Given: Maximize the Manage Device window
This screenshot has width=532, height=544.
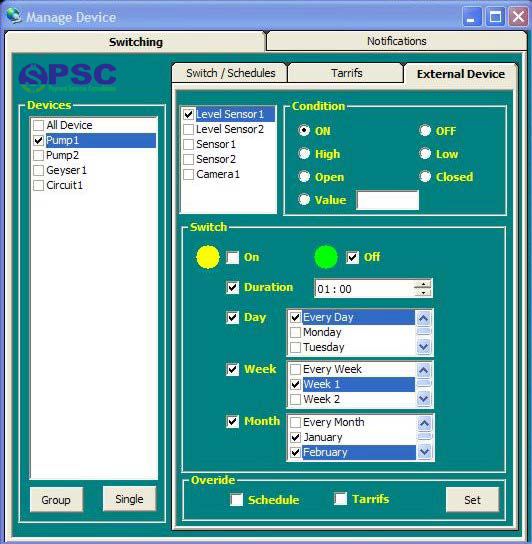Looking at the screenshot, I should coord(495,16).
